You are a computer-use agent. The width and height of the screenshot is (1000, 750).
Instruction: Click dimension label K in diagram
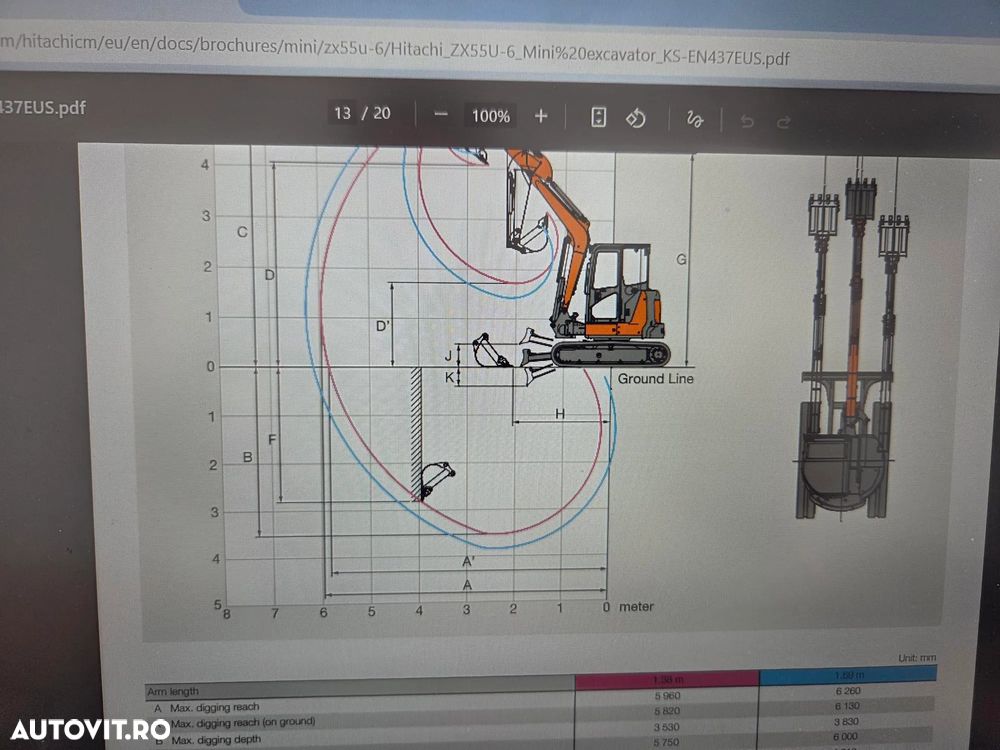449,378
